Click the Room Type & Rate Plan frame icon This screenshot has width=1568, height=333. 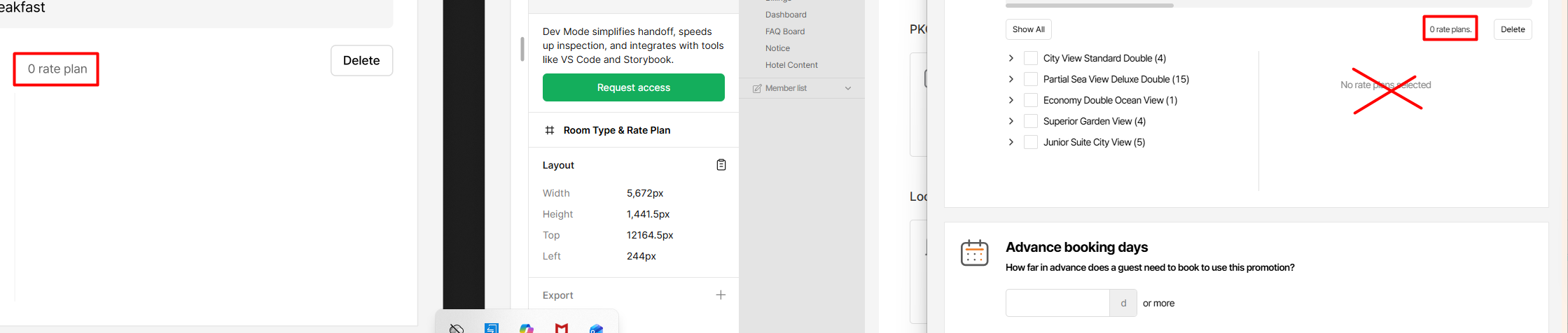[x=550, y=130]
